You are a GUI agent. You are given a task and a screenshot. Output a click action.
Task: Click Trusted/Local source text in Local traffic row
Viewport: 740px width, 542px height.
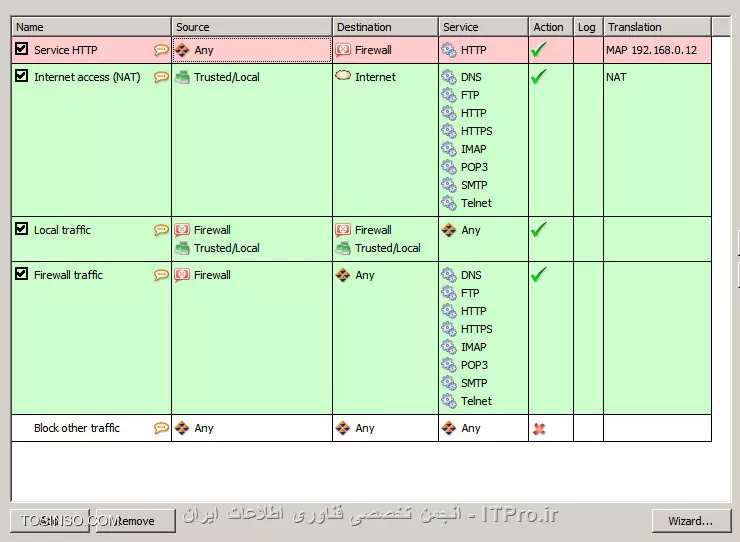pyautogui.click(x=227, y=248)
